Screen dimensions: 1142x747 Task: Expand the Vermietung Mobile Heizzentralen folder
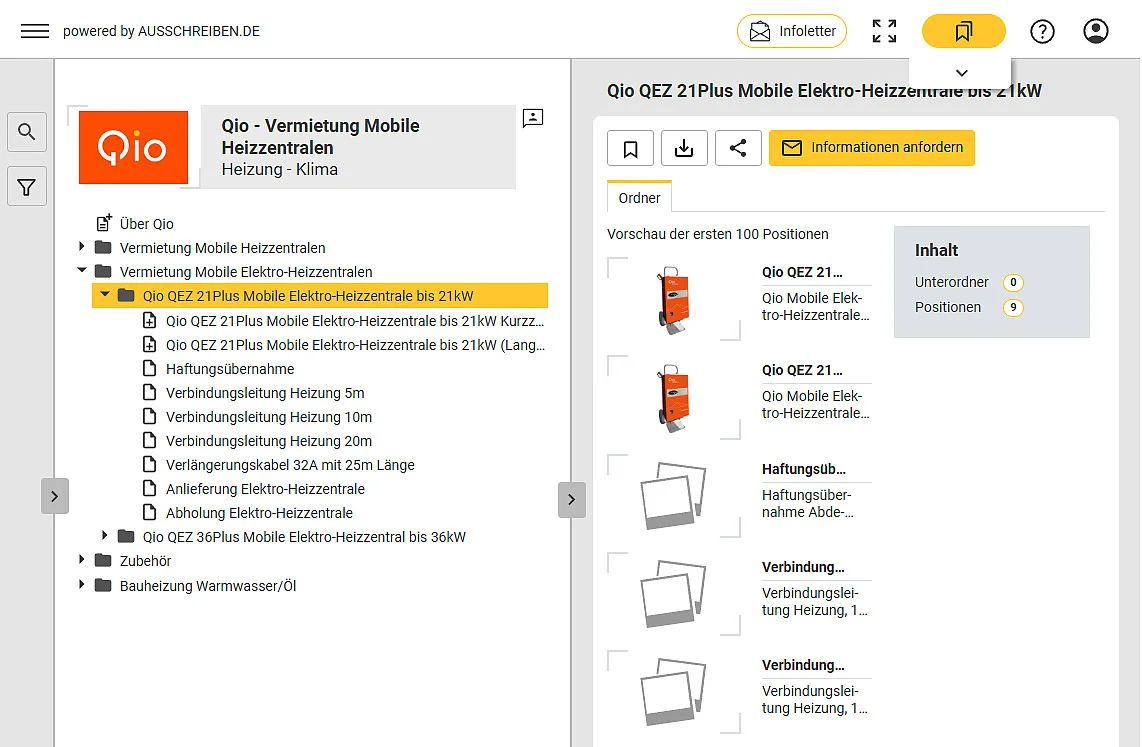click(x=82, y=247)
